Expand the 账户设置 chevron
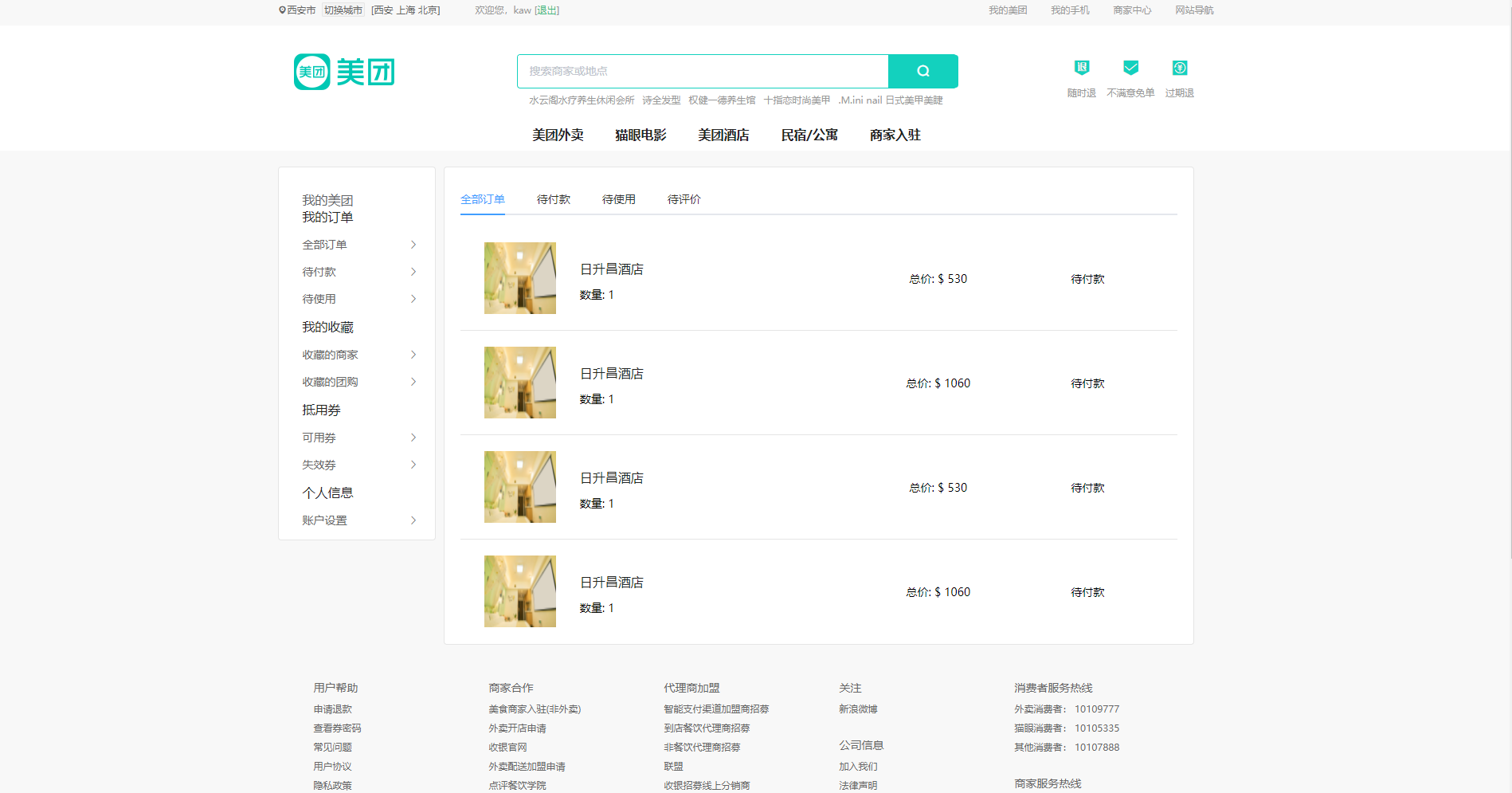The image size is (1512, 793). click(x=413, y=520)
